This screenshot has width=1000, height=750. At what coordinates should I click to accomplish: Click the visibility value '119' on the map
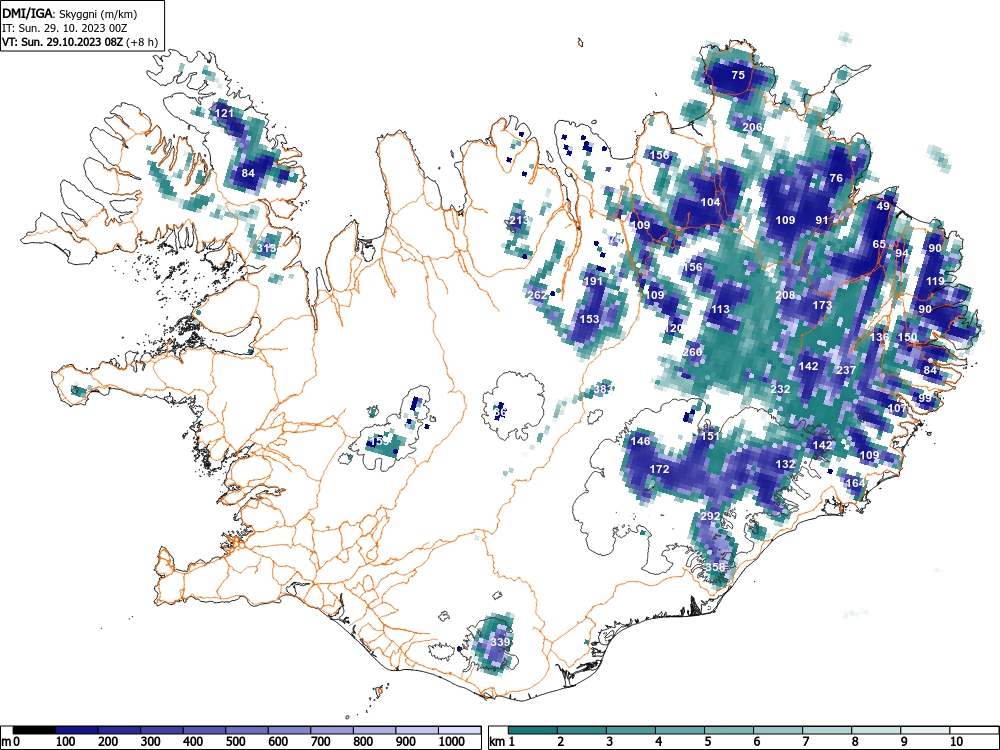pyautogui.click(x=935, y=281)
